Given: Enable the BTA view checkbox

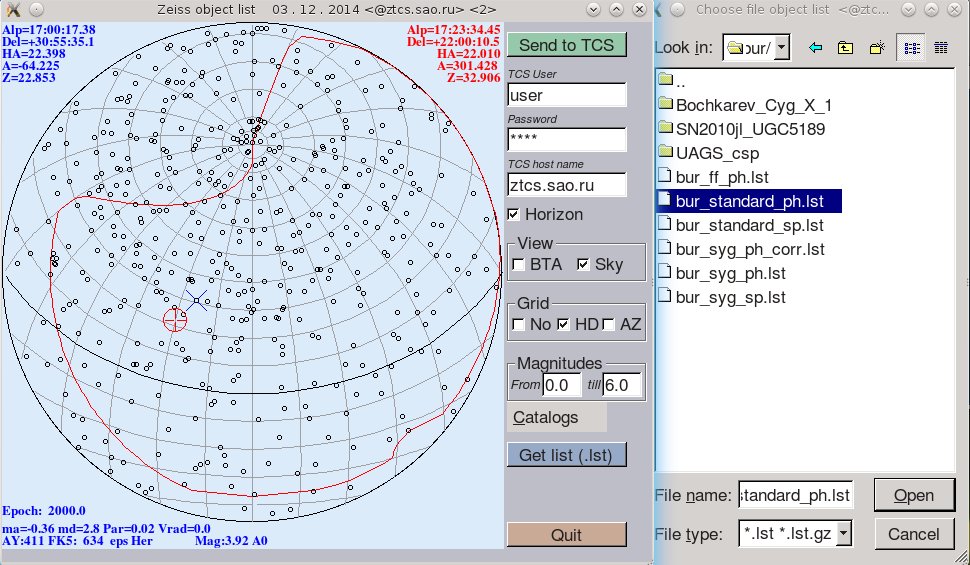Looking at the screenshot, I should coord(518,265).
